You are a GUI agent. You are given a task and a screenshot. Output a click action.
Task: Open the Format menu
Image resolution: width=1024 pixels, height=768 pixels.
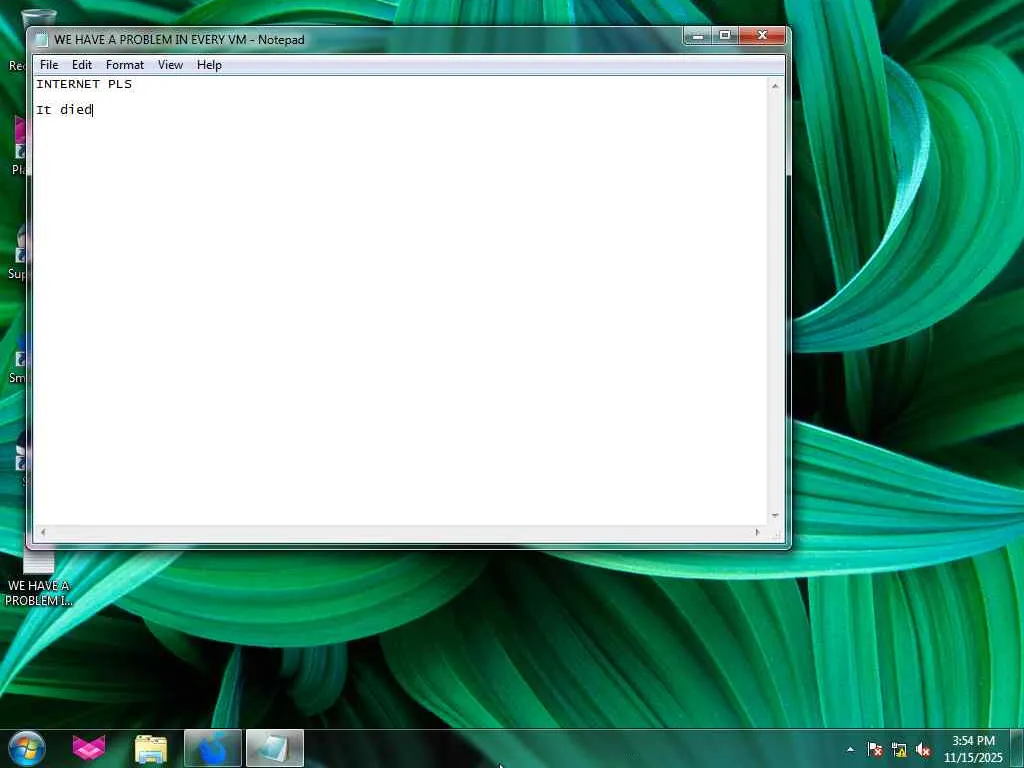(x=125, y=65)
